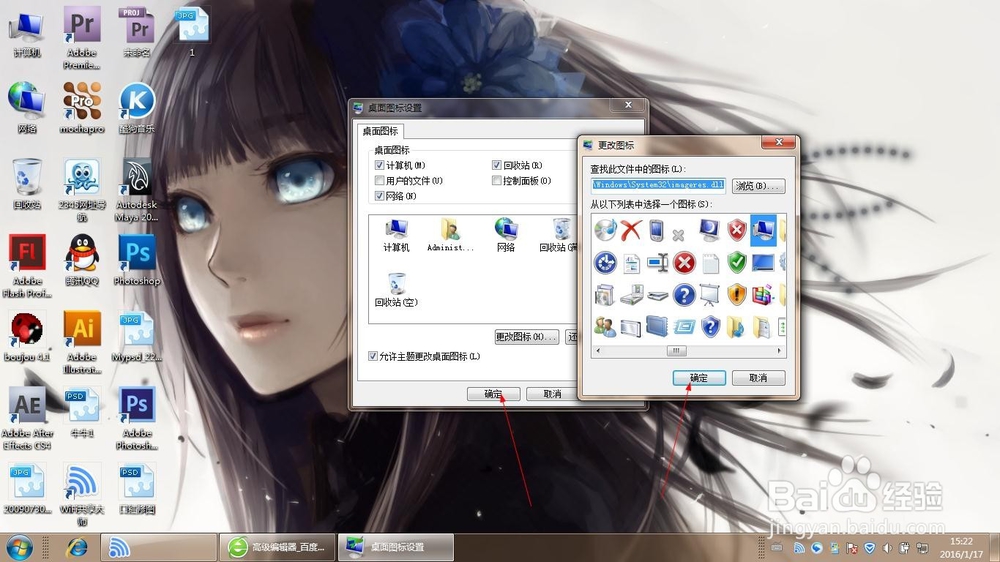Choose the blue question mark circle icon
Viewport: 1000px width, 562px height.
[x=684, y=295]
